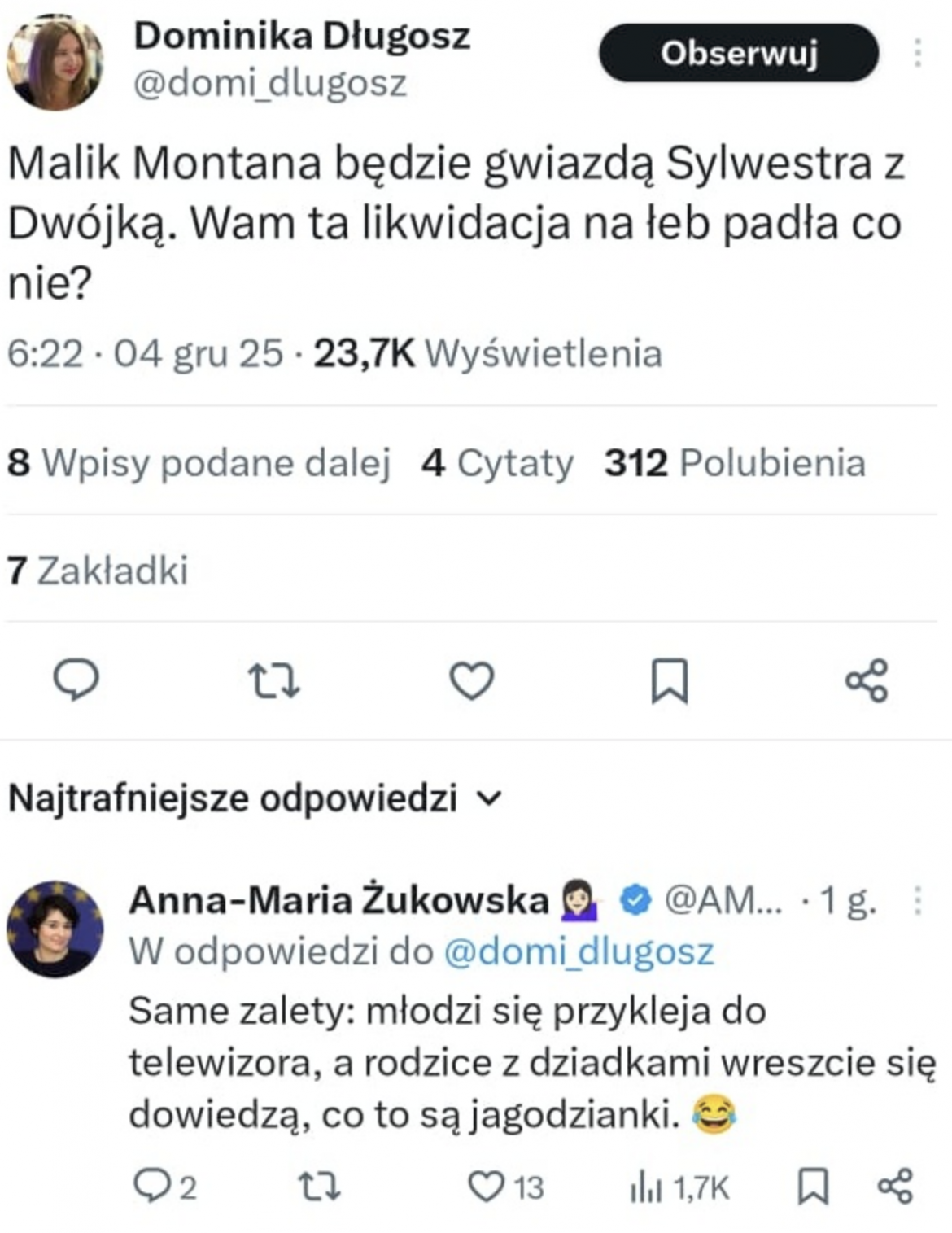The image size is (952, 1233).
Task: Open more options on main tweet
Action: pyautogui.click(x=918, y=53)
